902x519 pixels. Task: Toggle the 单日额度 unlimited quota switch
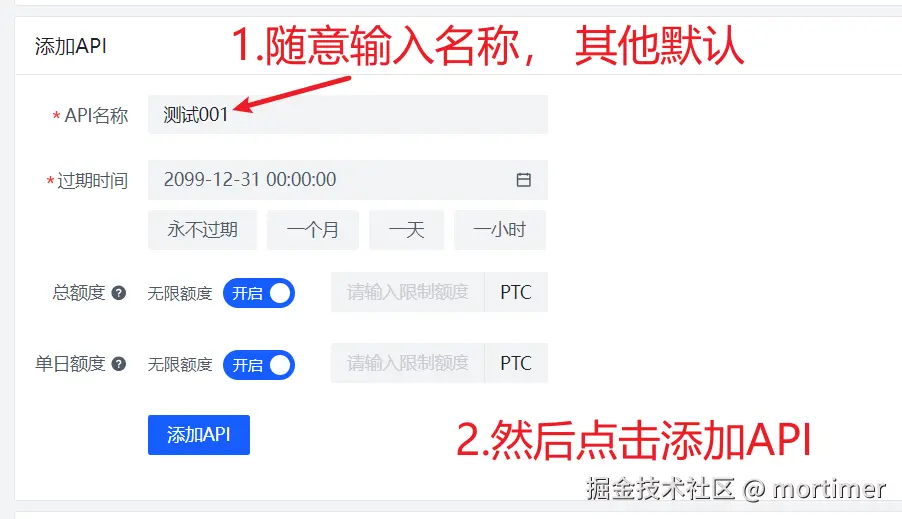(x=259, y=365)
